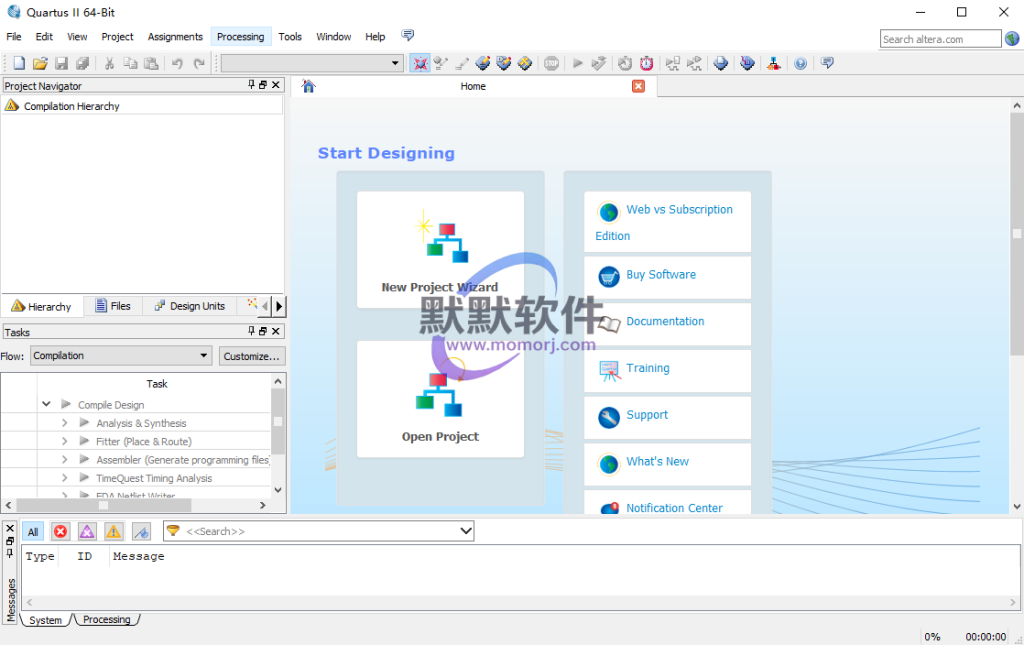Expand the Analysis & Synthesis task
The width and height of the screenshot is (1024, 645).
coord(65,423)
